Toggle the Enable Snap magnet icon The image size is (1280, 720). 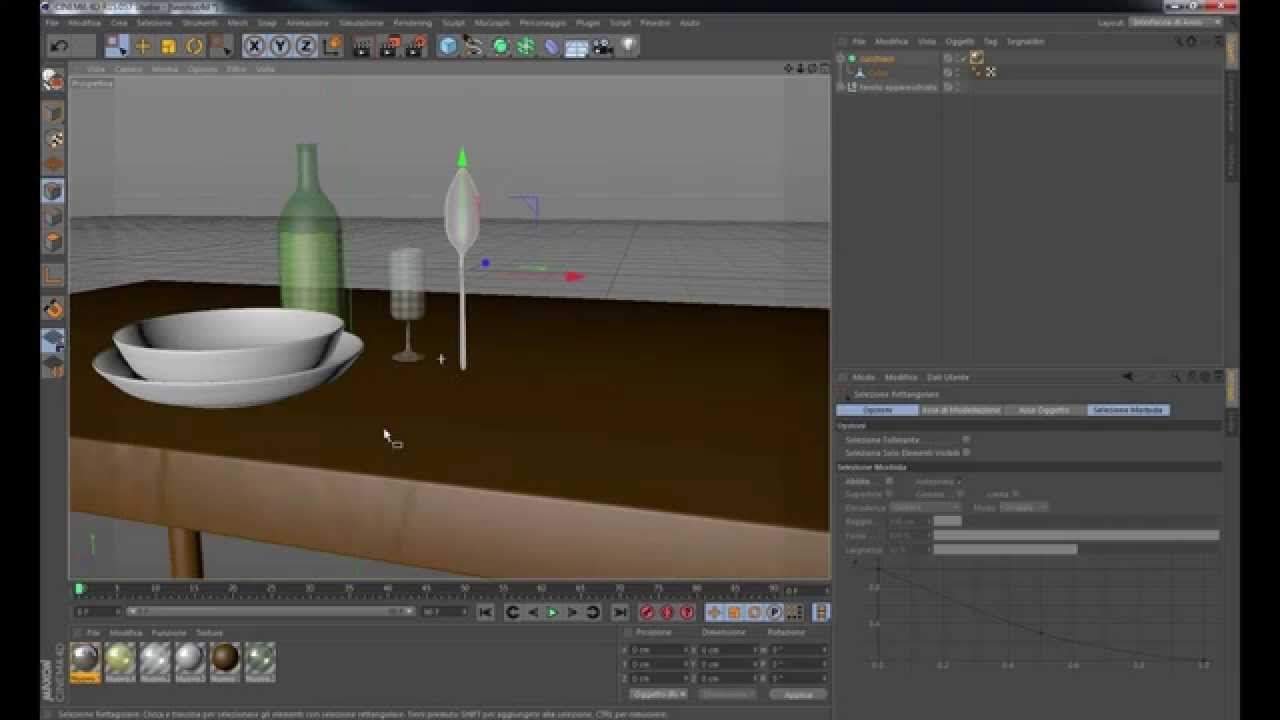click(53, 309)
